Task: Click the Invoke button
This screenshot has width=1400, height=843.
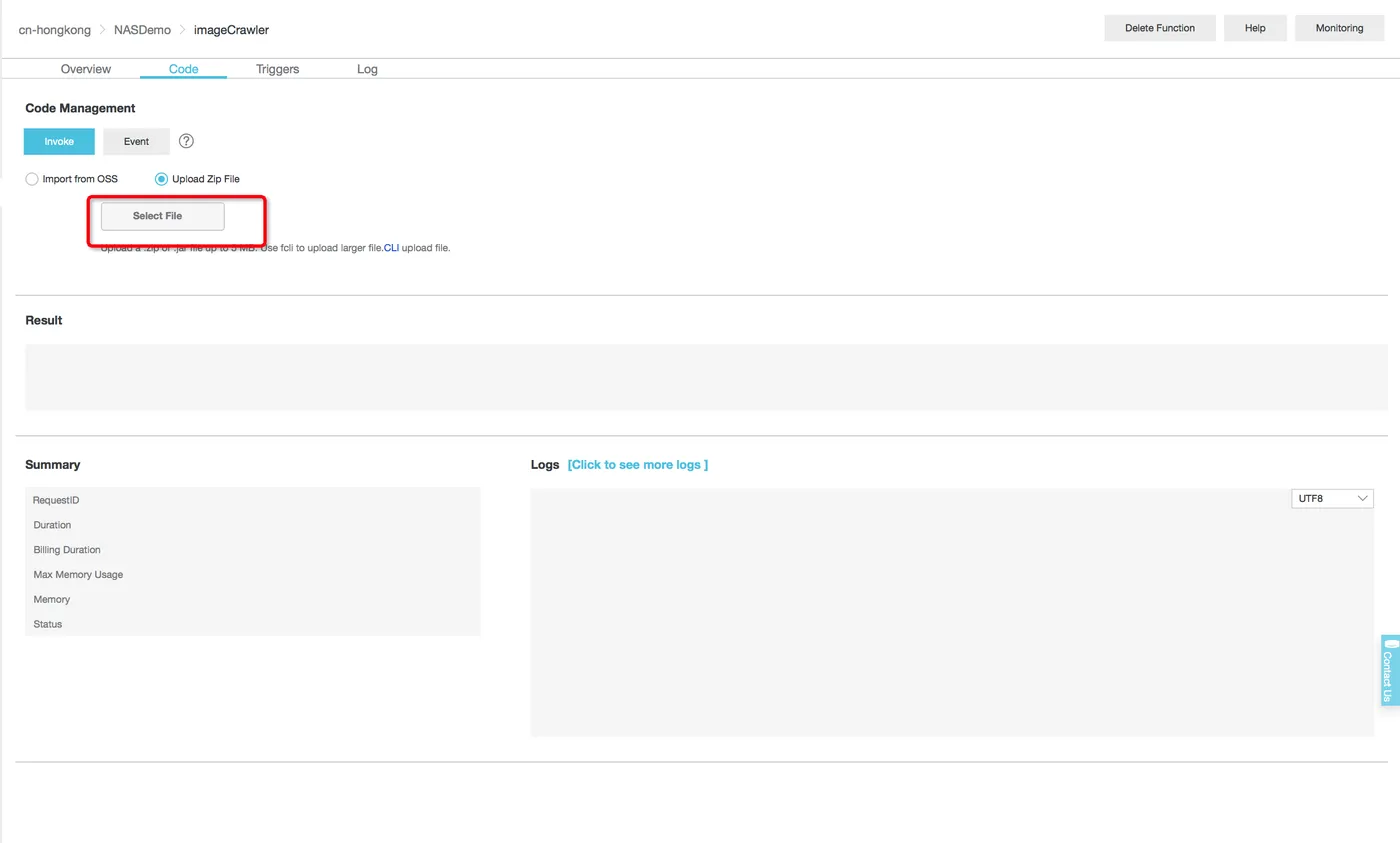Action: (59, 141)
